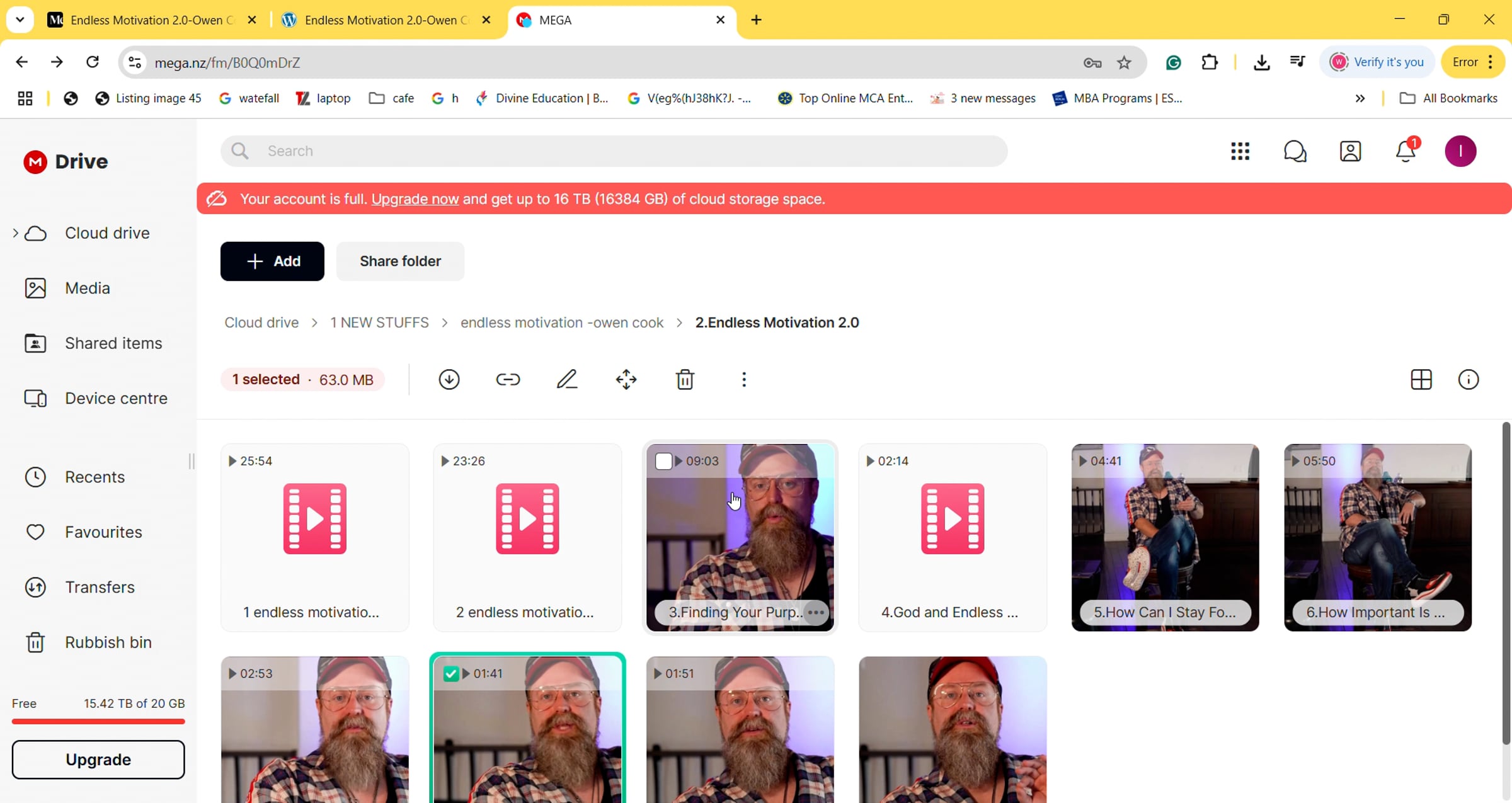Click the get link chain icon
Viewport: 1512px width, 803px height.
click(508, 380)
